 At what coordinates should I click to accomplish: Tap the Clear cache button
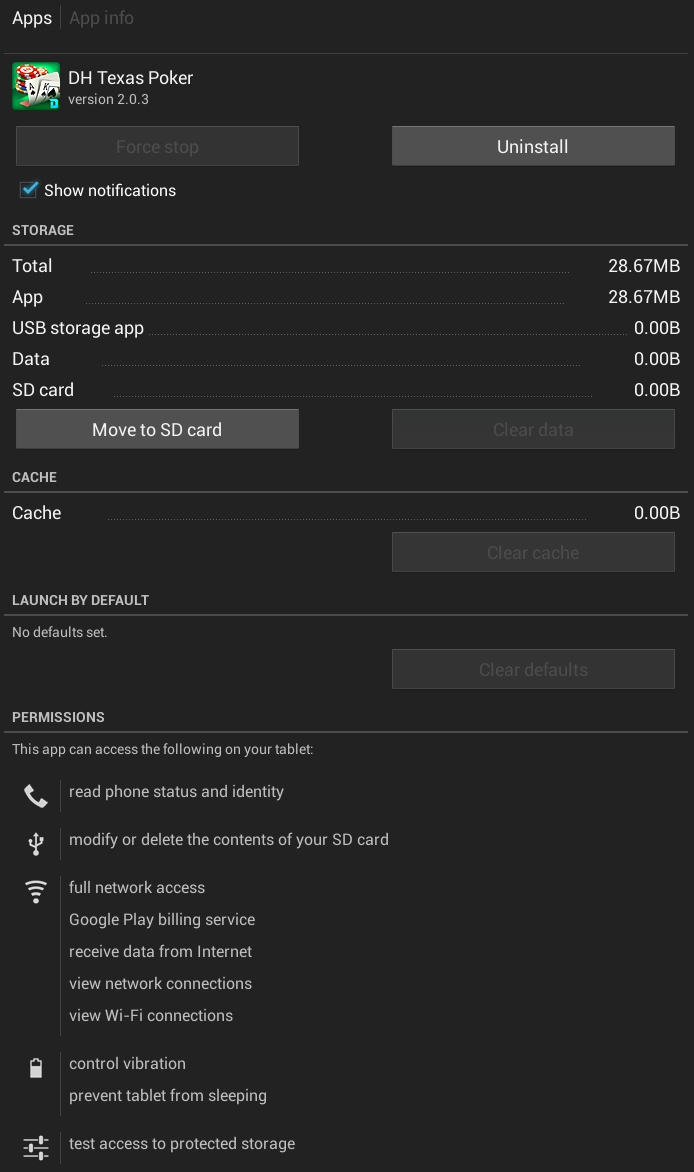click(533, 552)
